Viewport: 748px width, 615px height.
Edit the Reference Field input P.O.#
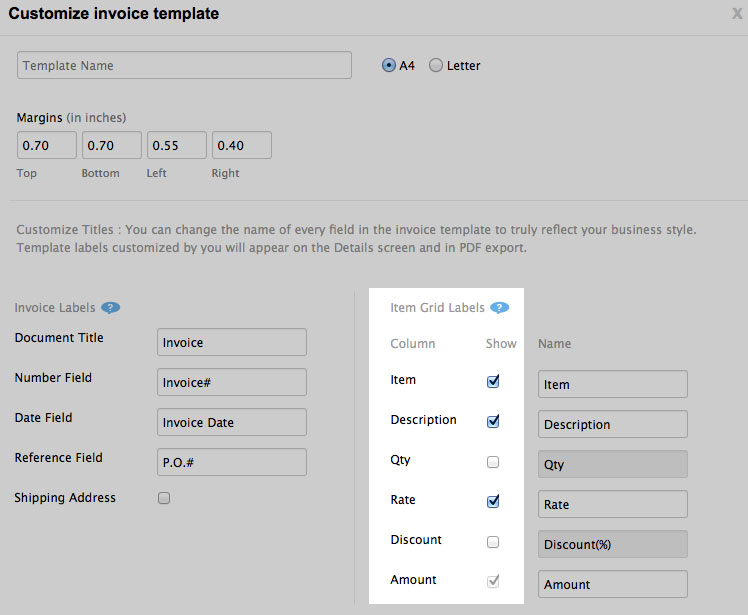point(232,462)
